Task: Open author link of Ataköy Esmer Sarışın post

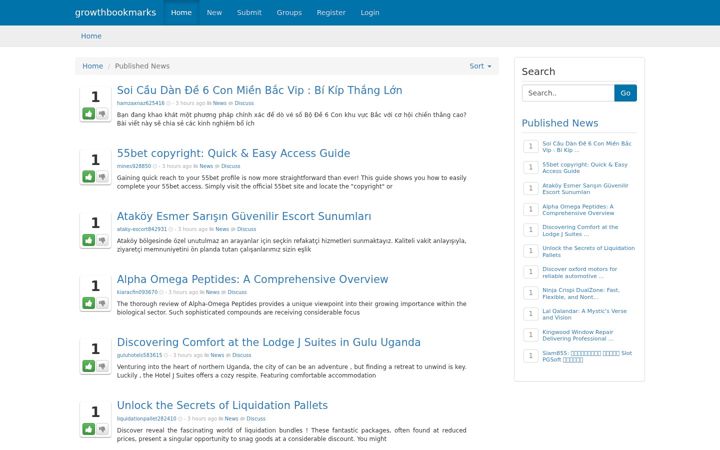Action: point(141,229)
